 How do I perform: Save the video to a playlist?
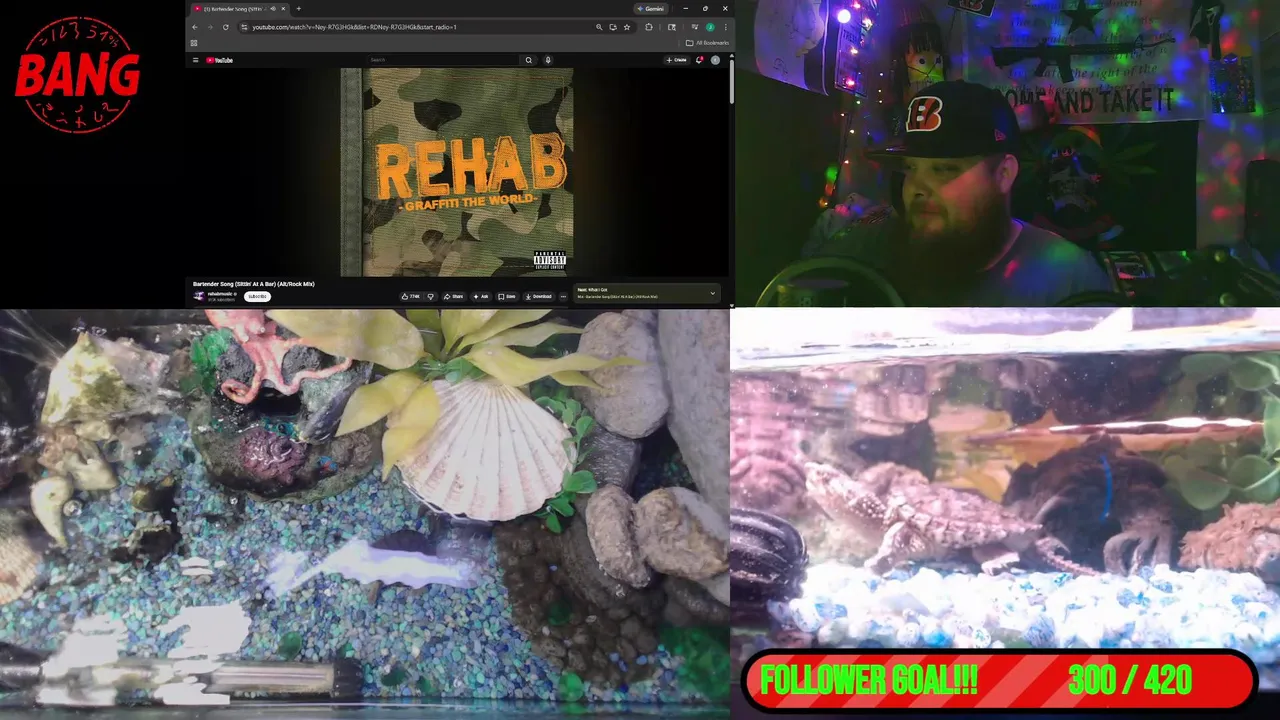[507, 296]
